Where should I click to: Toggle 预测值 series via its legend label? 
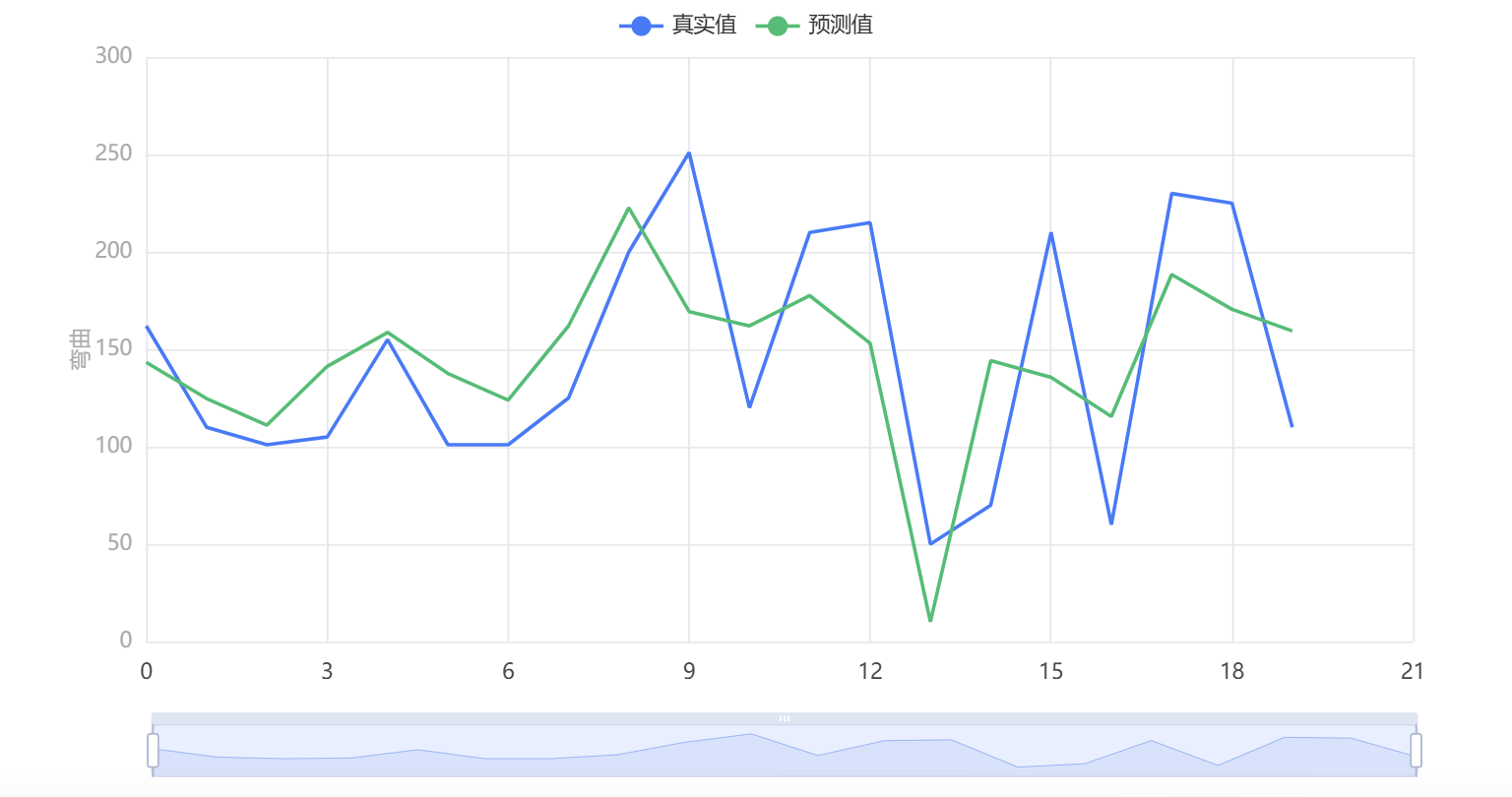point(841,26)
